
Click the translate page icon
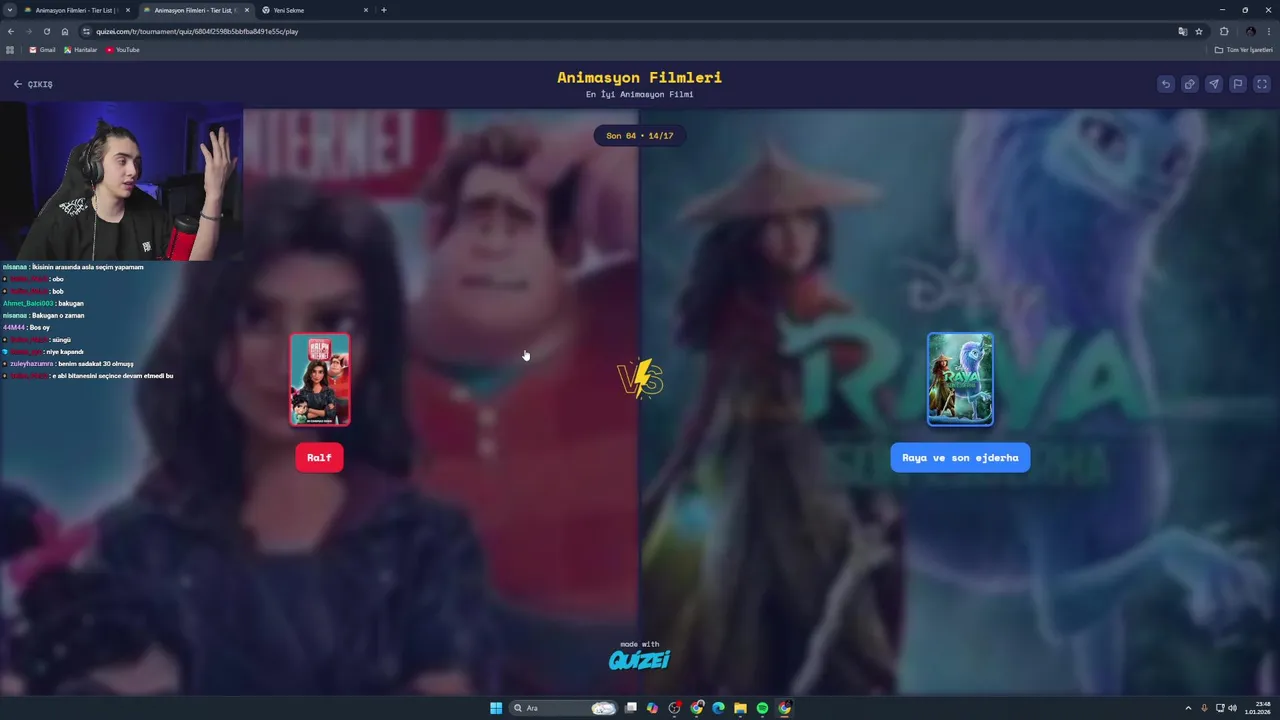pyautogui.click(x=1182, y=31)
